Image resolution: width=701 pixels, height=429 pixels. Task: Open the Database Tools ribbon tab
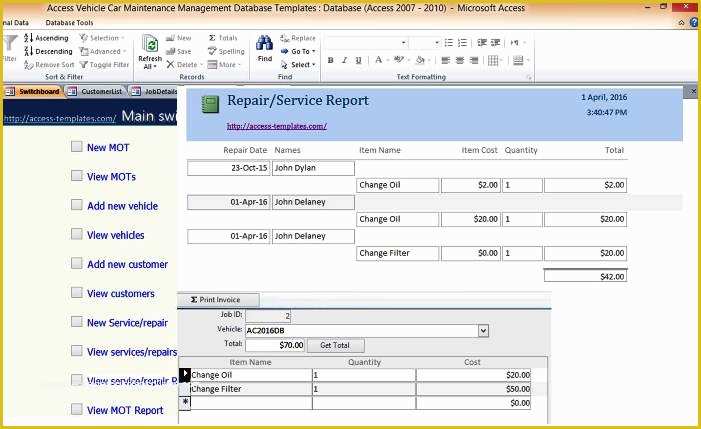point(69,22)
